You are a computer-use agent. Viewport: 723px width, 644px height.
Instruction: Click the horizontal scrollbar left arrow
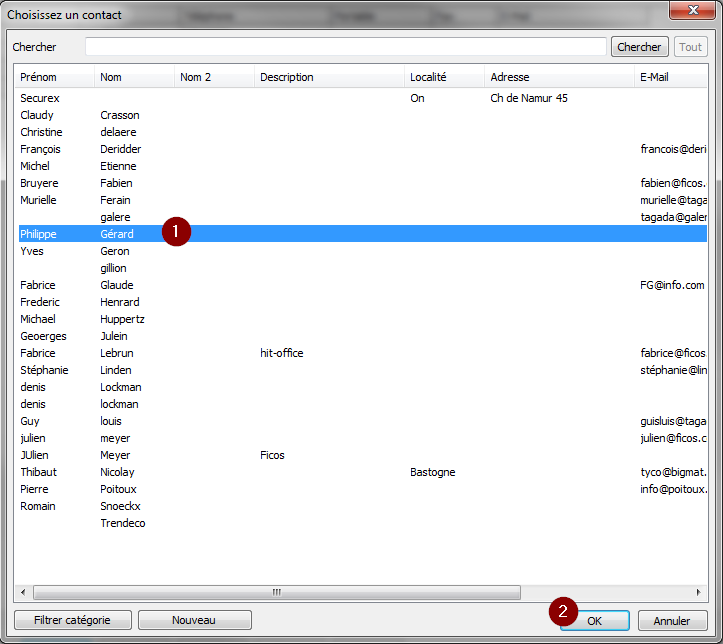[x=24, y=592]
